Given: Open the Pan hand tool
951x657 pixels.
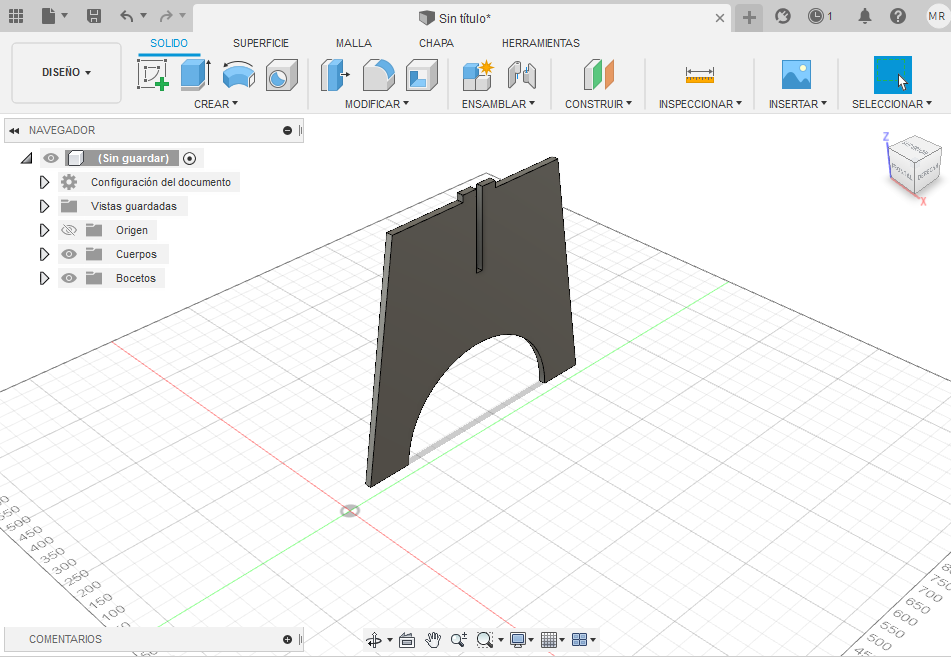Looking at the screenshot, I should click(x=433, y=640).
